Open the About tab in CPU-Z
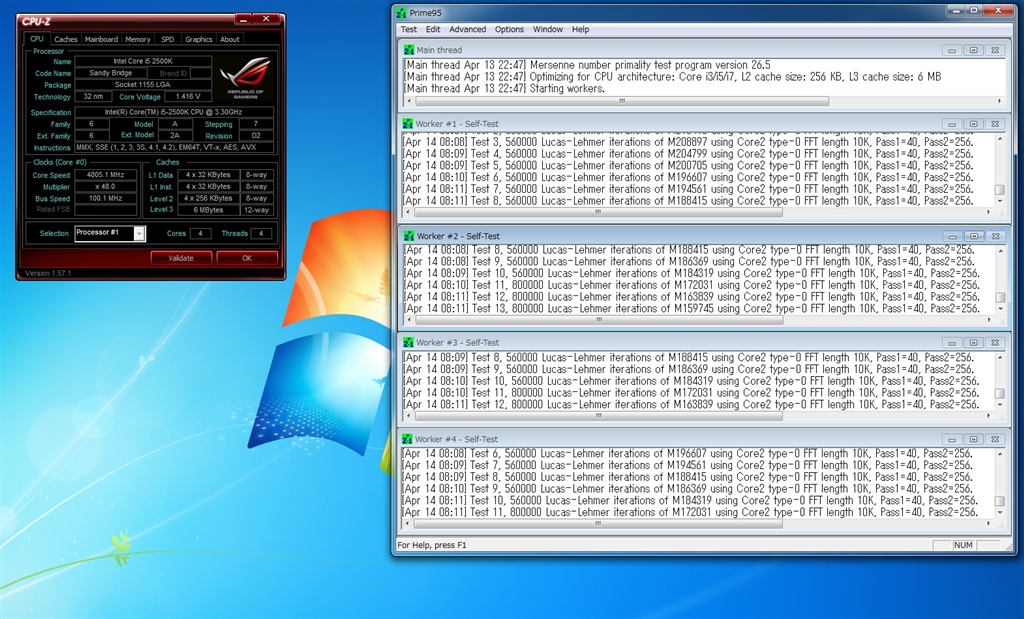Image resolution: width=1024 pixels, height=619 pixels. tap(230, 40)
